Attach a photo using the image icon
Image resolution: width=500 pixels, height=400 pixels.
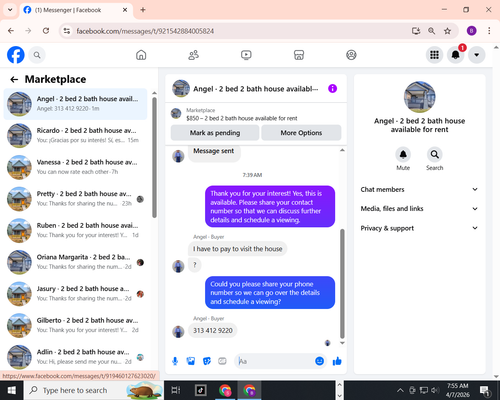[x=191, y=361]
